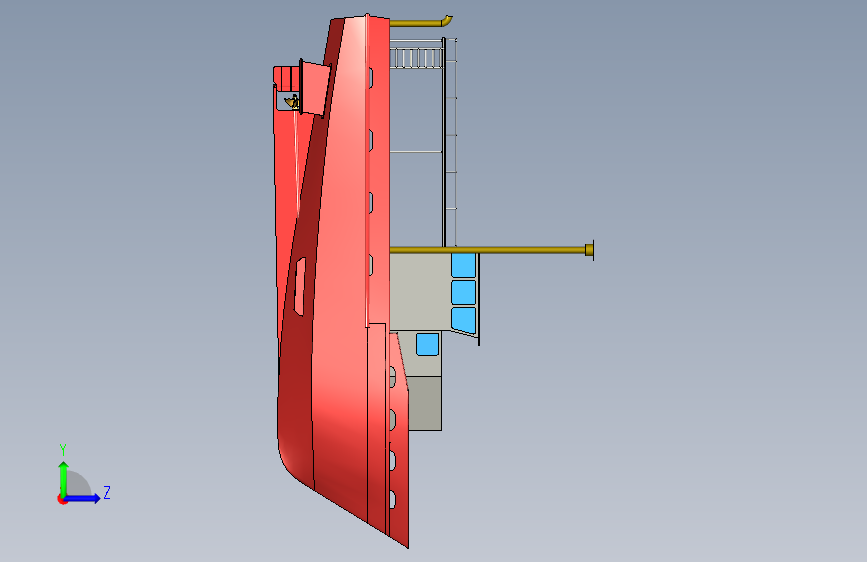Click the Y label on the axis triad

(x=63, y=450)
